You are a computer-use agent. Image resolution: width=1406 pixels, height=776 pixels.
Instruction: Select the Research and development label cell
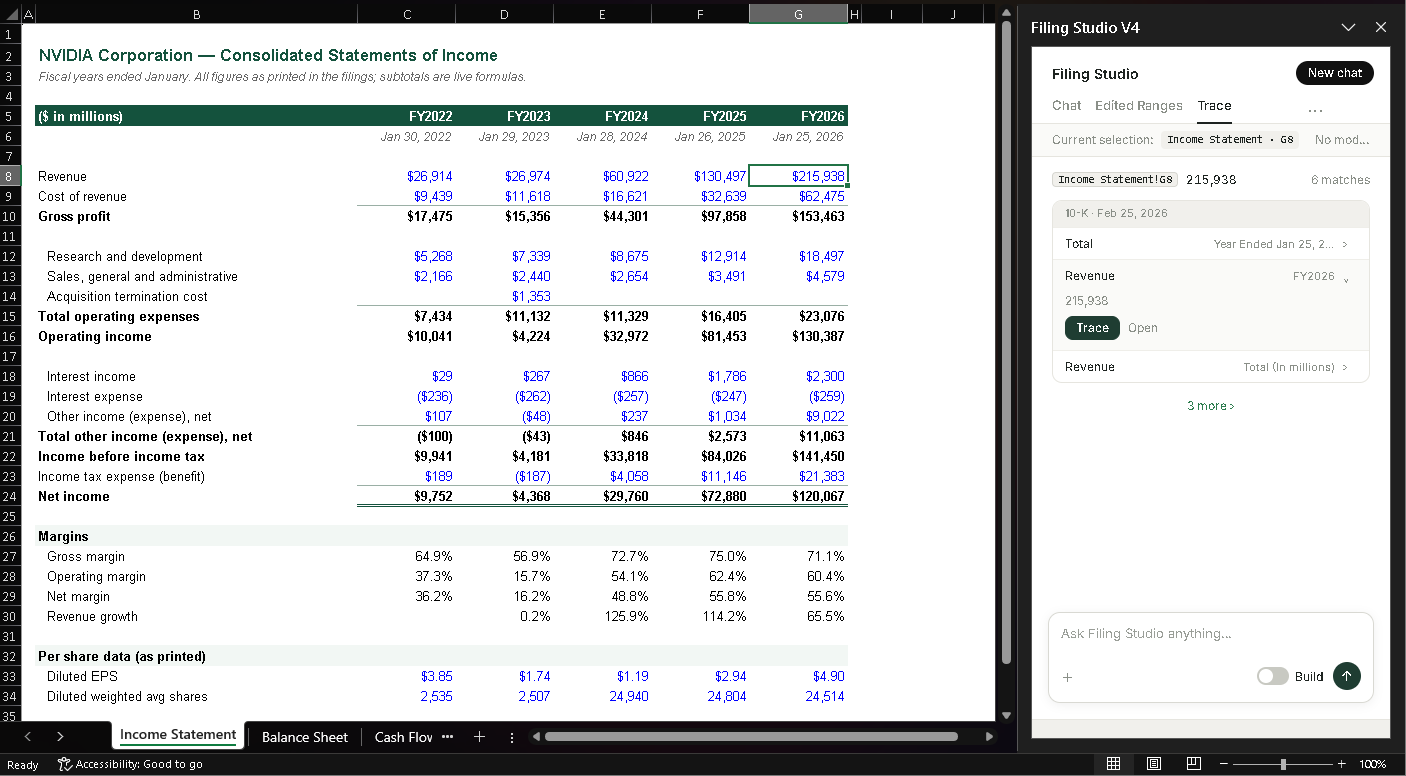coord(196,256)
